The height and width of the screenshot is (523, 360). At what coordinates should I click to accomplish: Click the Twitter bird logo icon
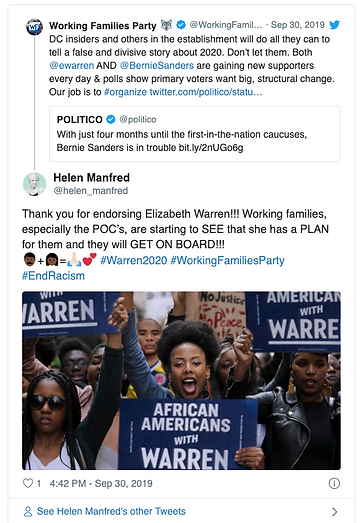point(334,25)
